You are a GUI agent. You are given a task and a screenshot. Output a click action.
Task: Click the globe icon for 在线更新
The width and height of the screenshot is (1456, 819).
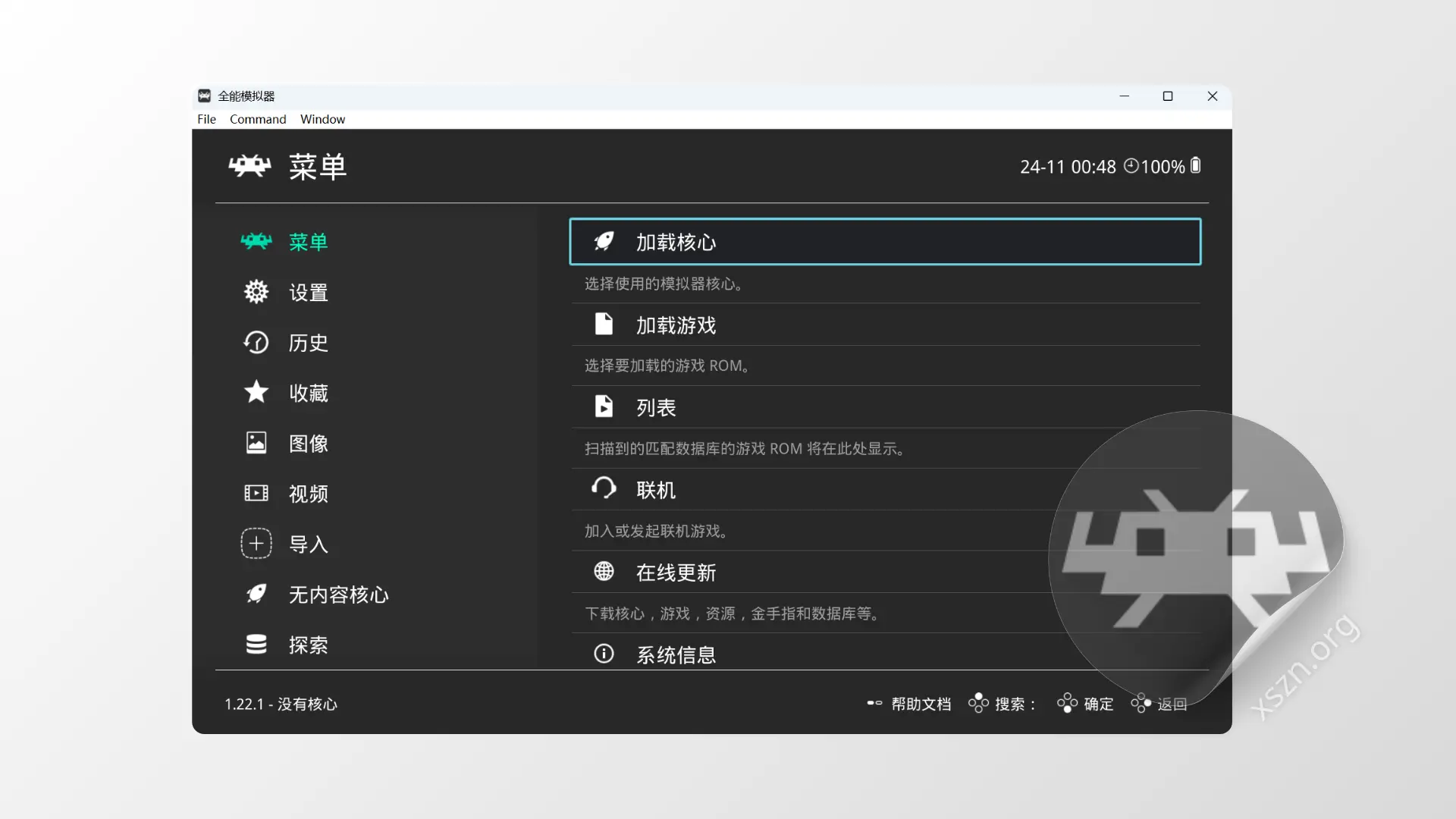point(604,571)
